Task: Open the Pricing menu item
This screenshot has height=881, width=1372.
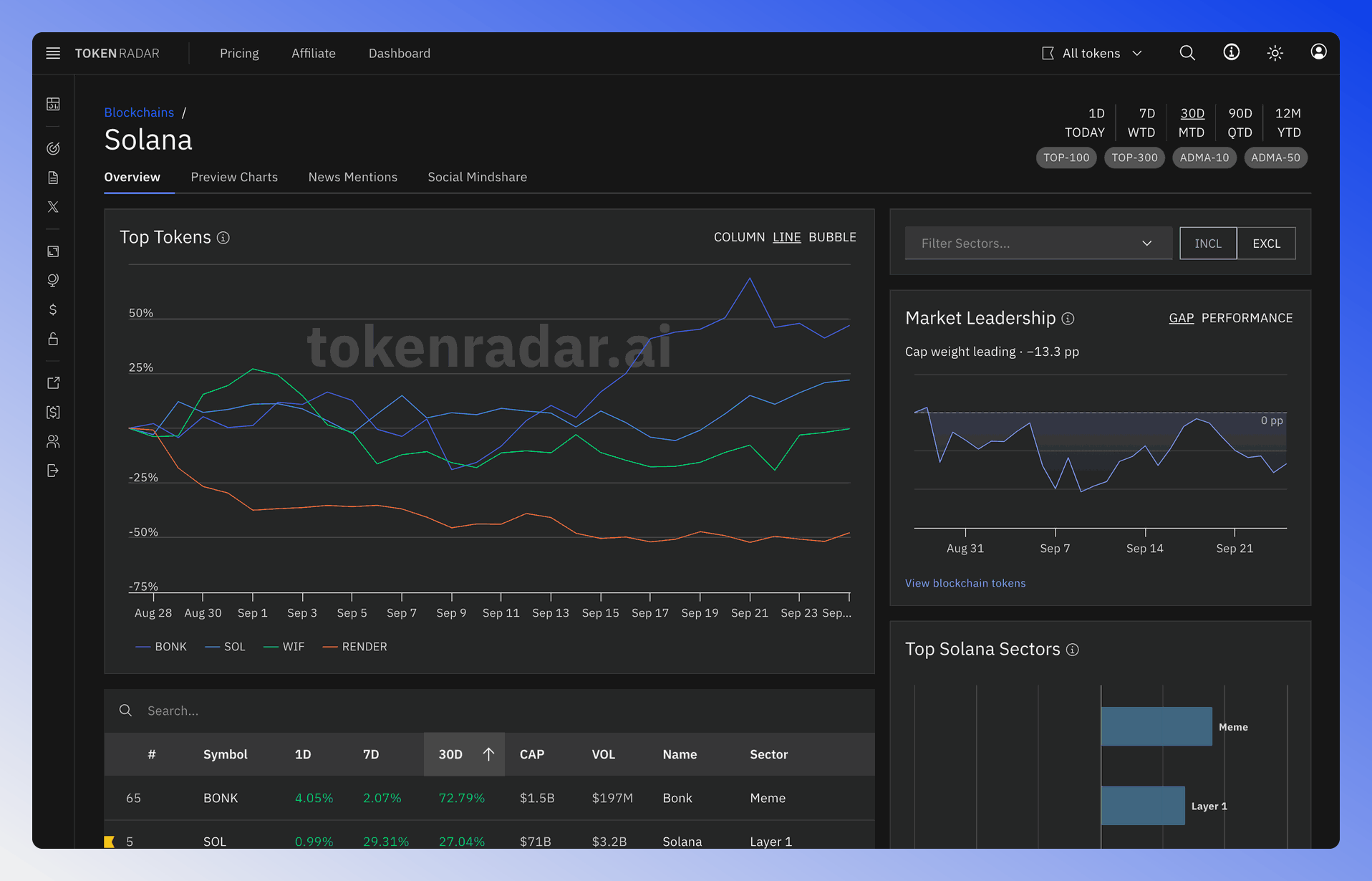Action: pyautogui.click(x=239, y=53)
